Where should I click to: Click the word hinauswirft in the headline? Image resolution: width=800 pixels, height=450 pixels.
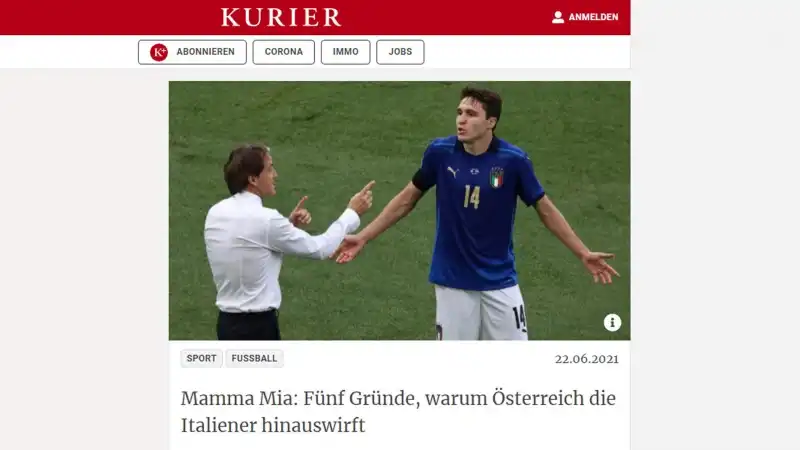[313, 425]
